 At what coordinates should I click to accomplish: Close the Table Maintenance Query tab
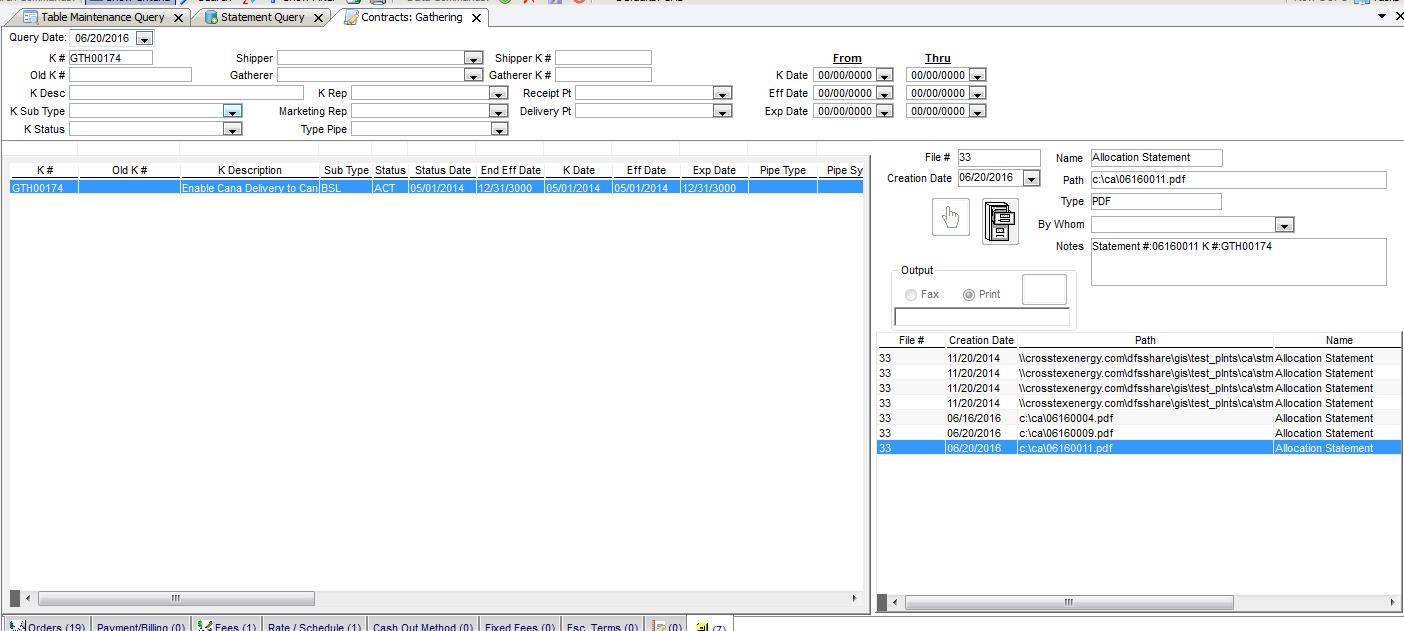point(178,18)
